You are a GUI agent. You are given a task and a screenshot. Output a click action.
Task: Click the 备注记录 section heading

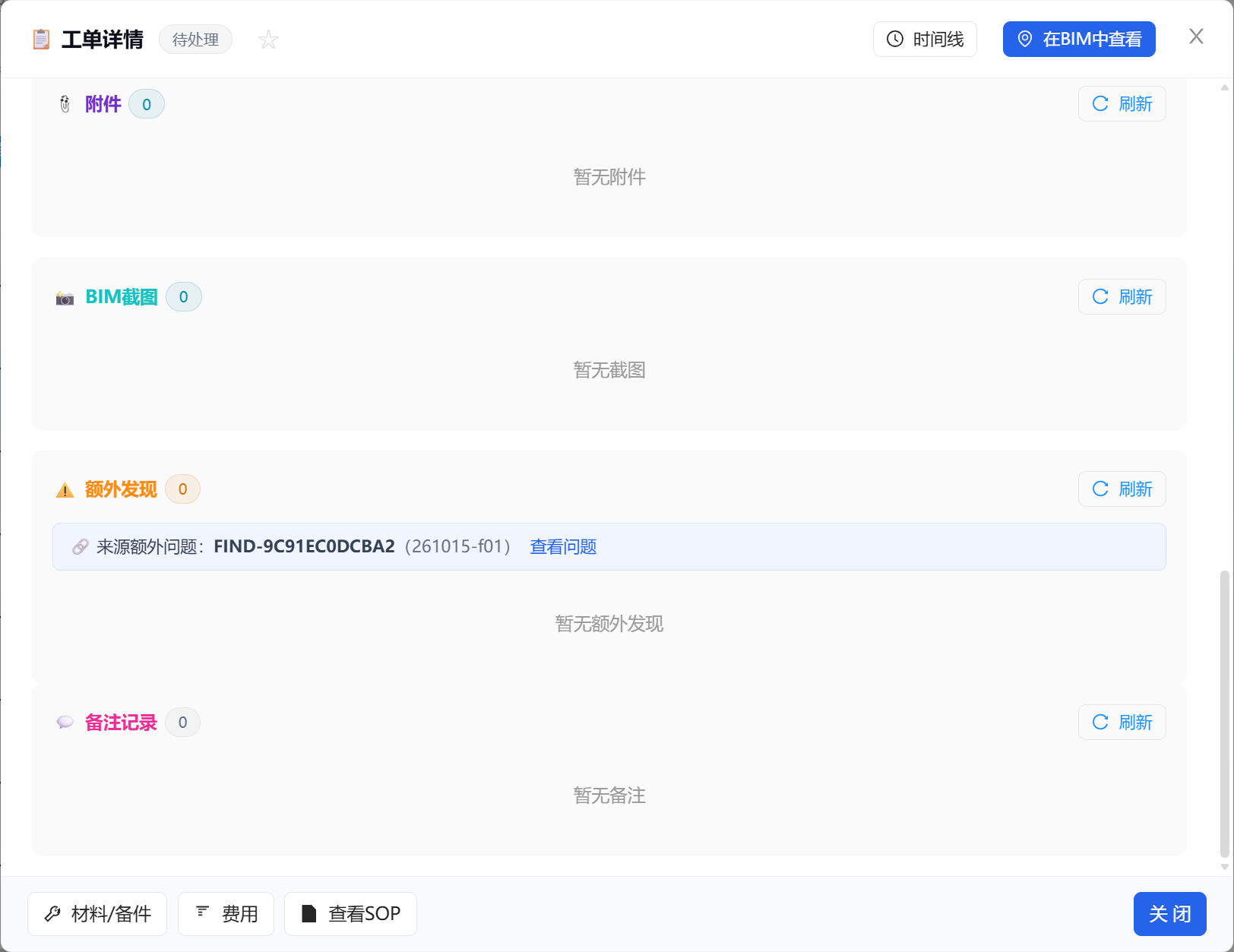pos(121,723)
